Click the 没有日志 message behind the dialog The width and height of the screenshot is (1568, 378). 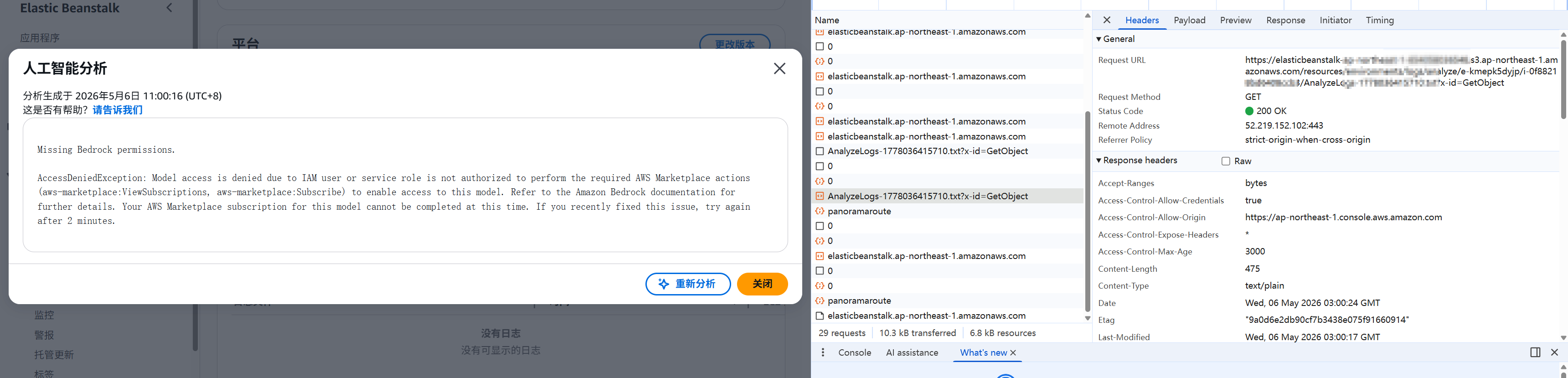500,334
